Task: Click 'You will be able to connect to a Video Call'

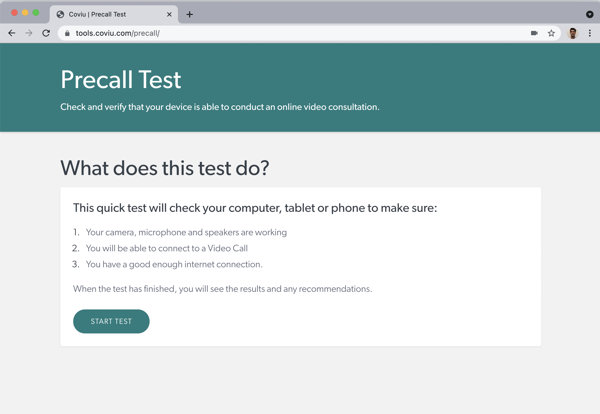Action: click(x=167, y=248)
